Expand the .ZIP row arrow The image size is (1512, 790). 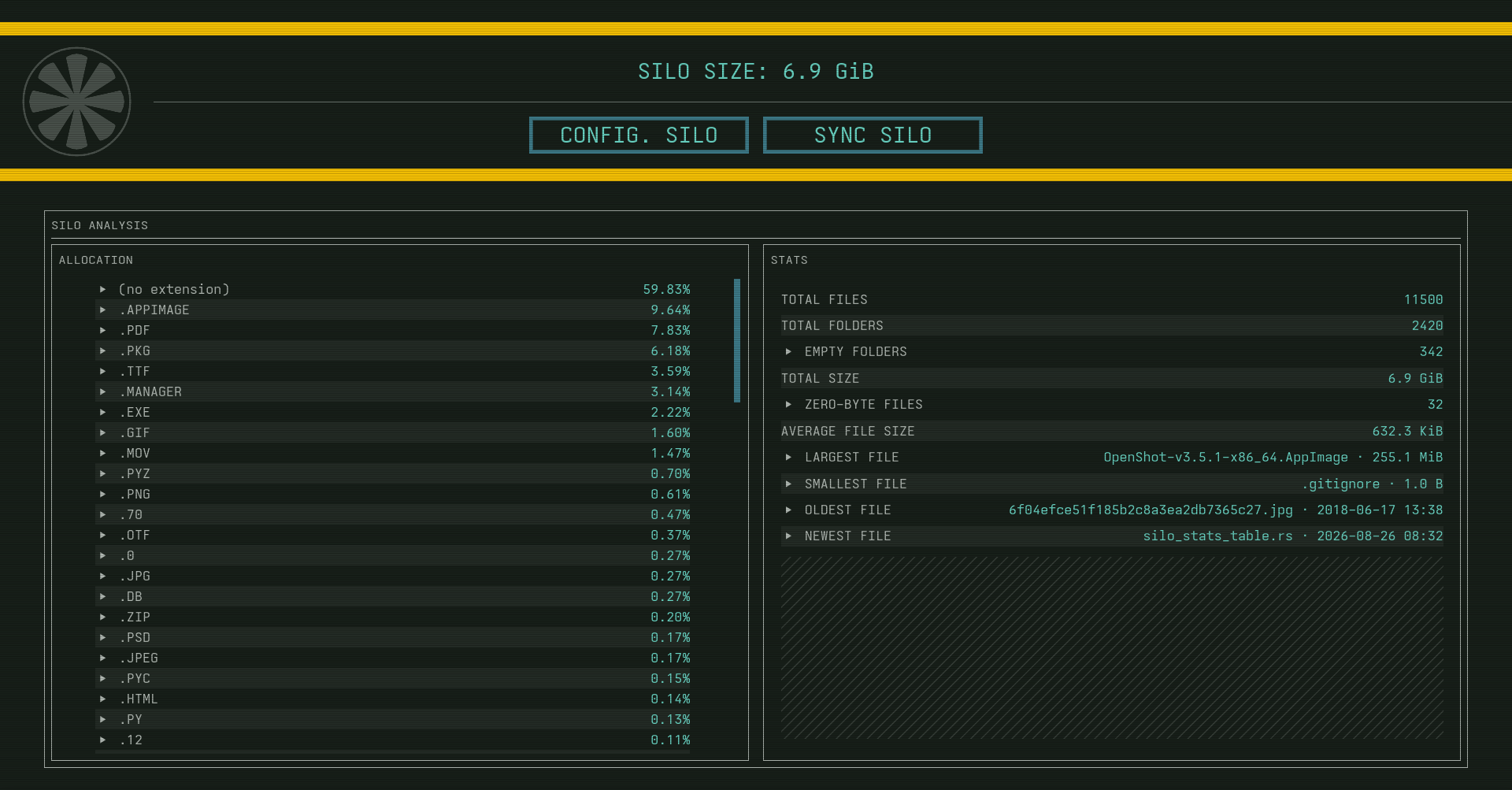pyautogui.click(x=103, y=617)
